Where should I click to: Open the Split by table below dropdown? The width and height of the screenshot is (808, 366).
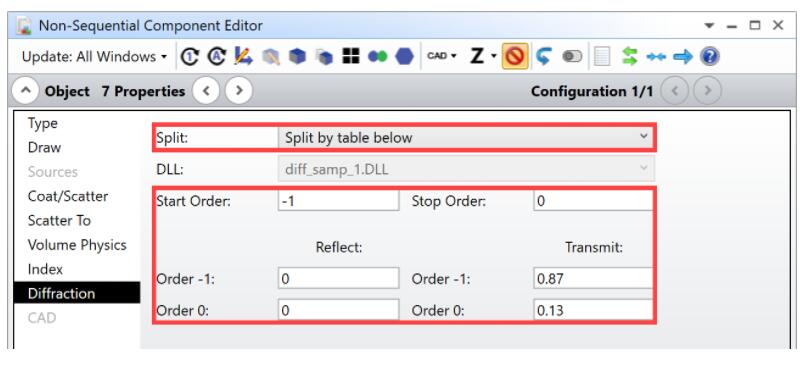coord(466,138)
